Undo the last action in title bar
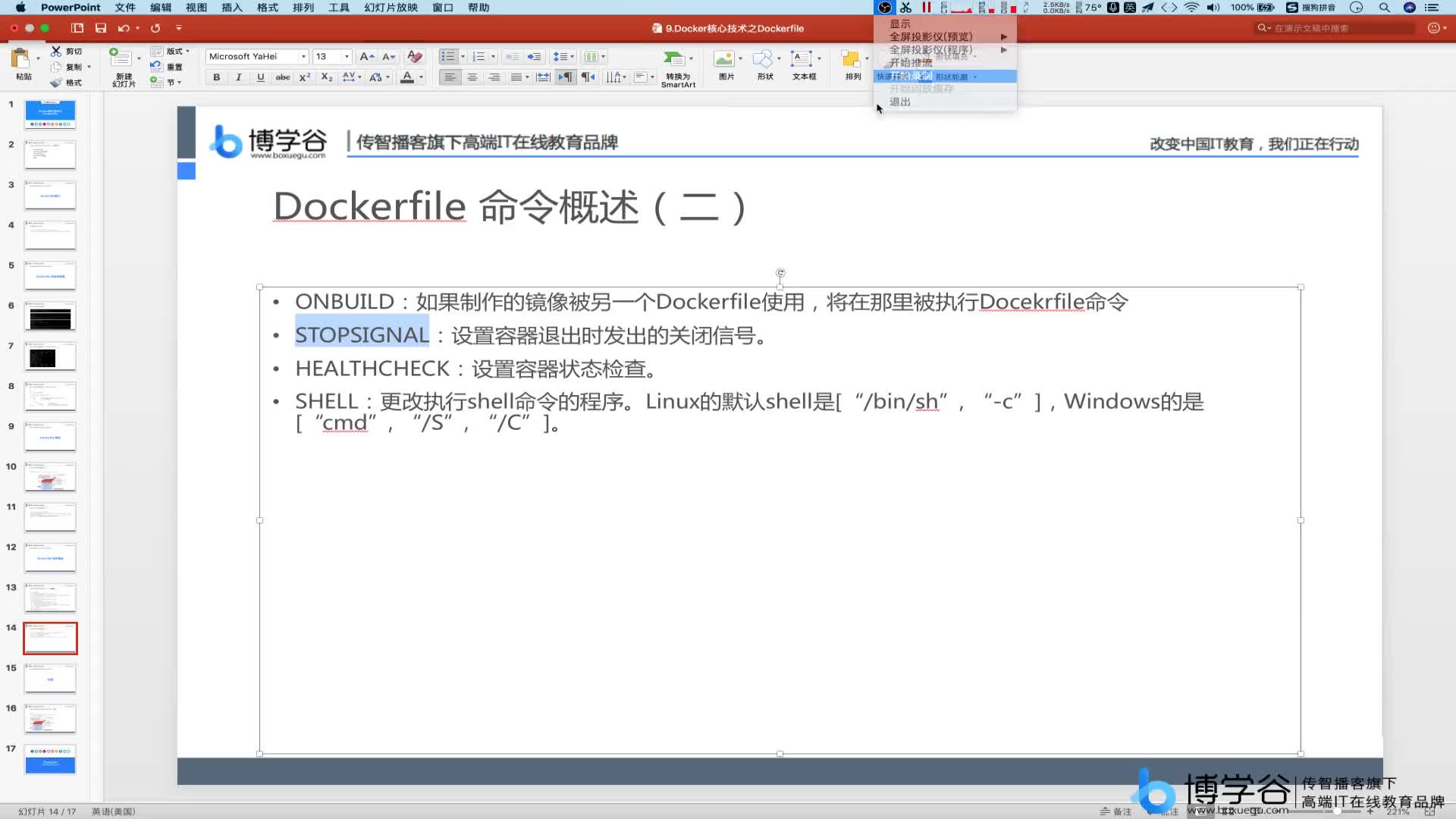 [x=124, y=28]
